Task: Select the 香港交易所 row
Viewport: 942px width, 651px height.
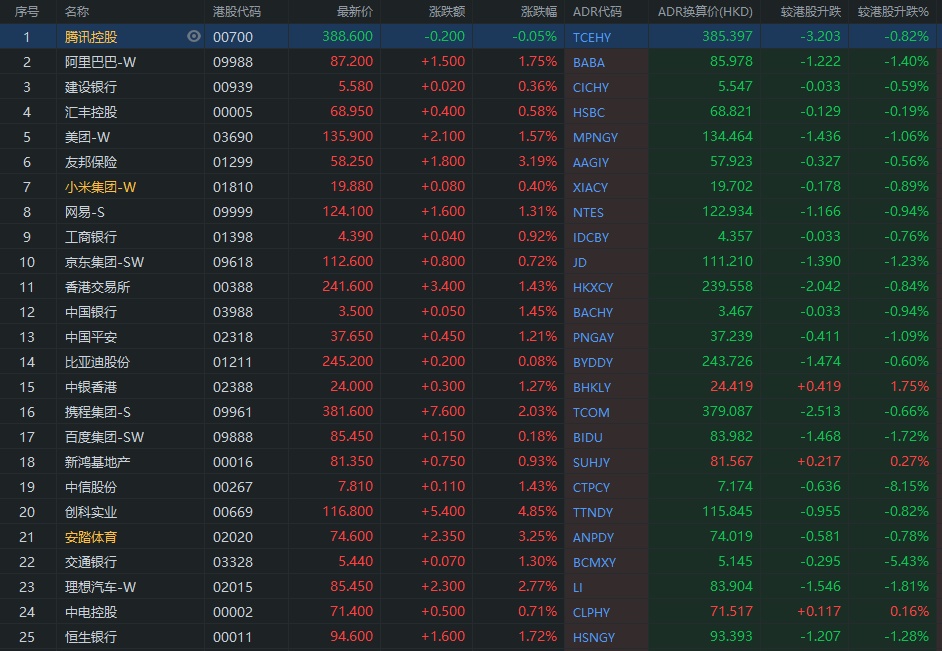Action: pyautogui.click(x=97, y=287)
